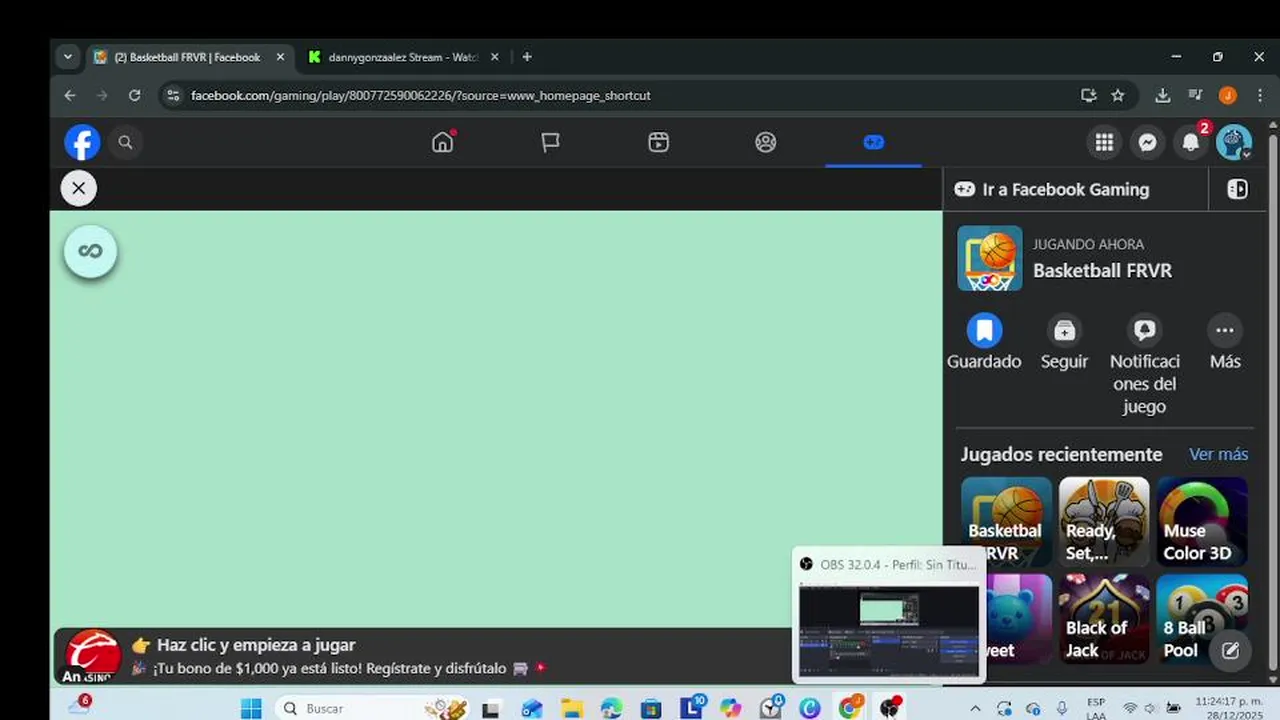
Task: Open a new browser tab
Action: click(x=527, y=57)
